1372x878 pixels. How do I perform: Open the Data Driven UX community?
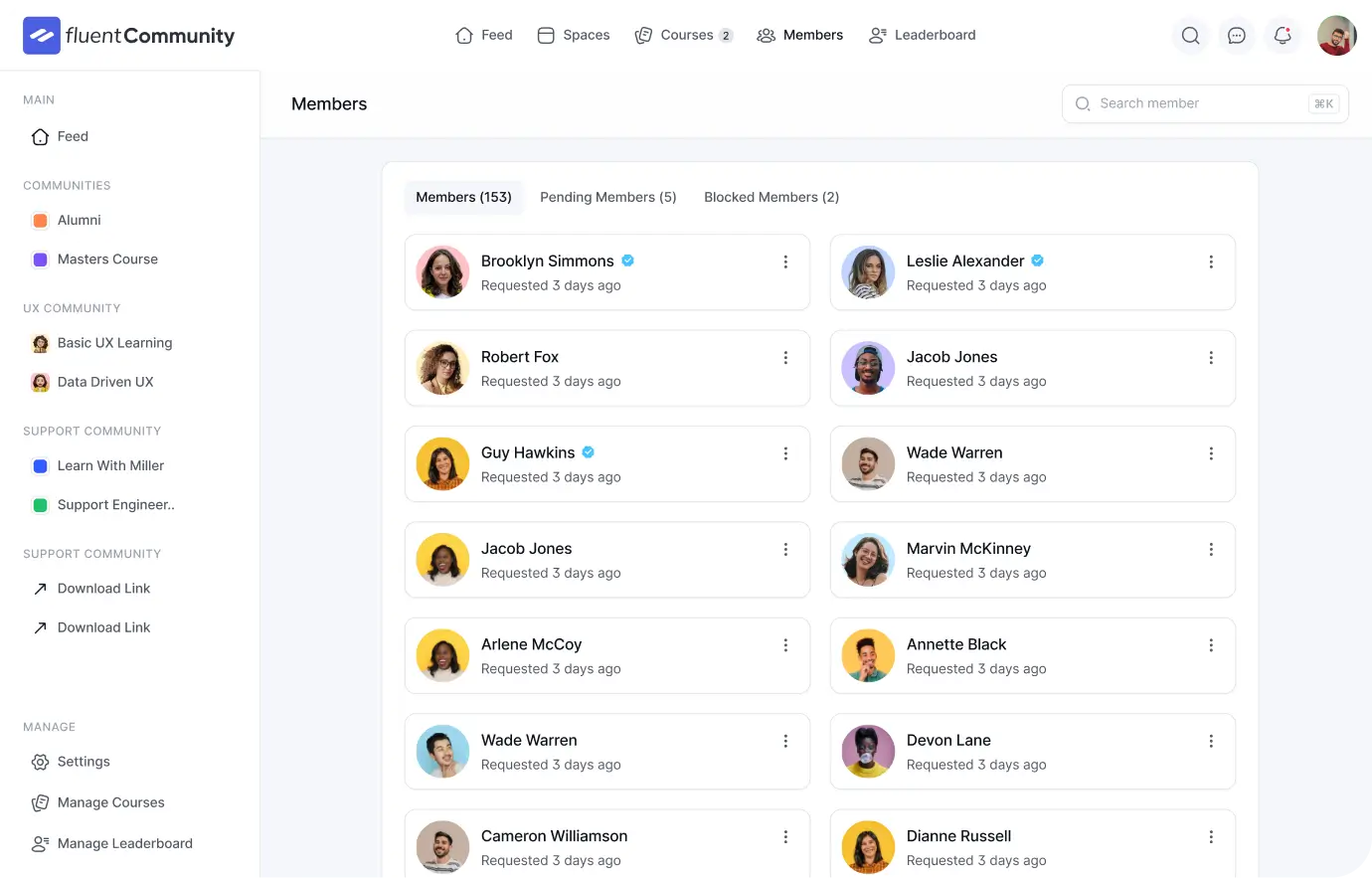105,382
